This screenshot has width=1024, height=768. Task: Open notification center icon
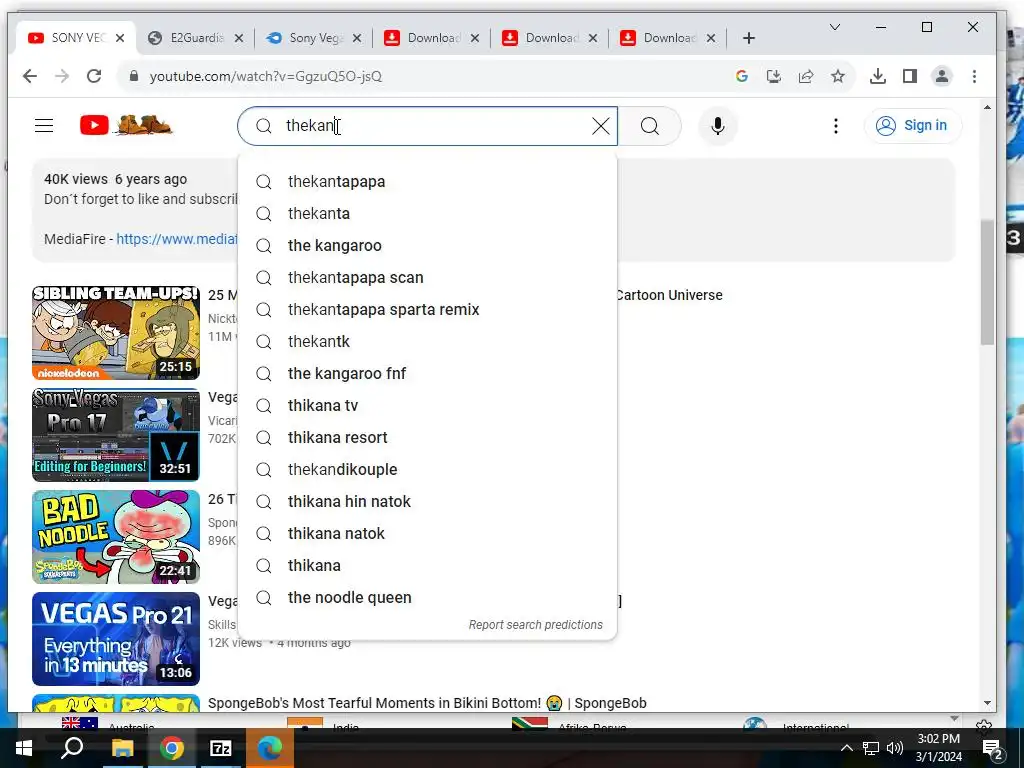(x=991, y=748)
